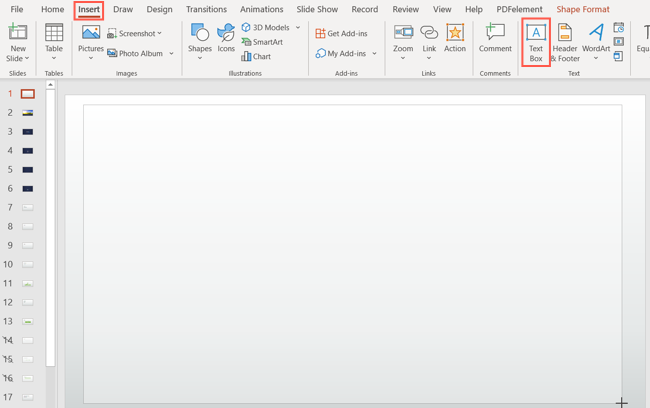Viewport: 650px width, 408px height.
Task: Switch to the Insert tab
Action: pos(89,10)
